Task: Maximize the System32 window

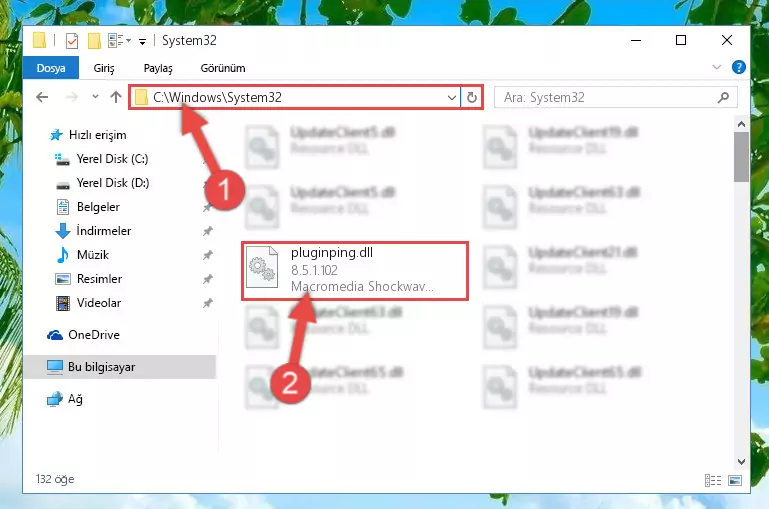Action: [x=681, y=40]
